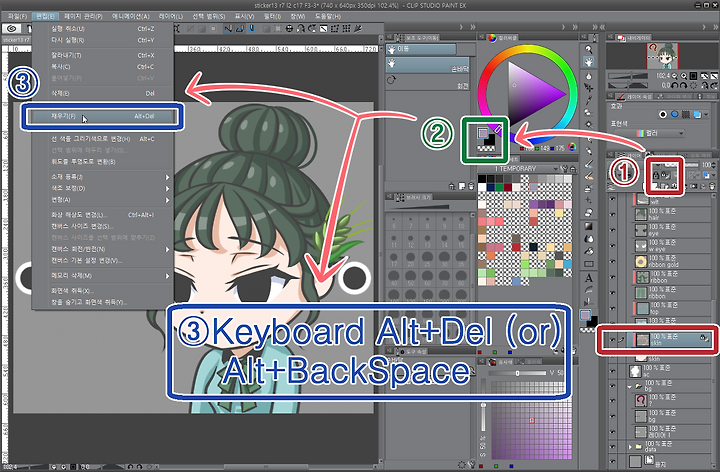Select the Hand move tool

[x=589, y=62]
